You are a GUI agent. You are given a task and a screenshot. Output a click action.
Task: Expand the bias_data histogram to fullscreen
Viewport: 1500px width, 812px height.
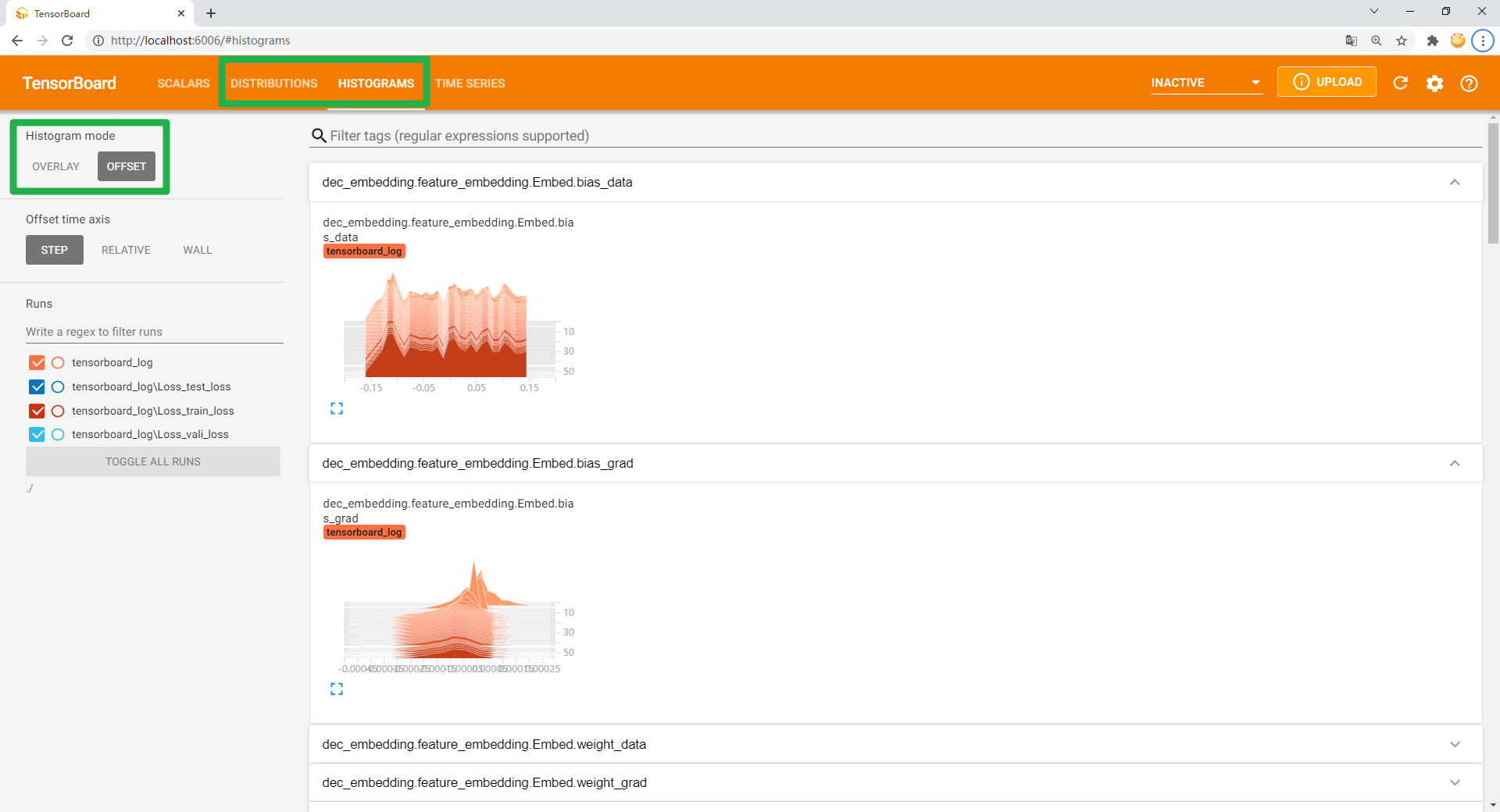point(337,408)
